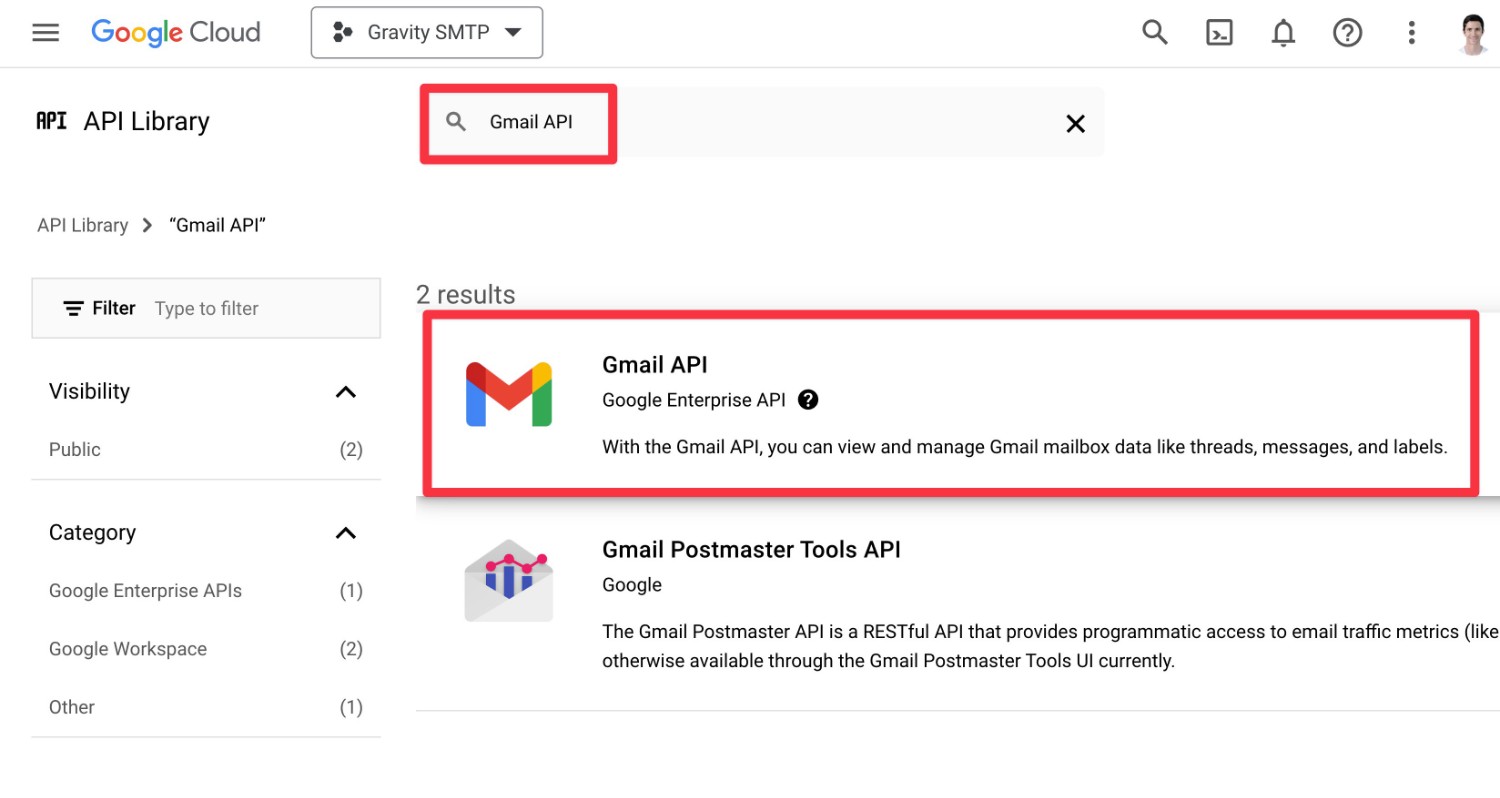The width and height of the screenshot is (1500, 798).
Task: Open the Gravity SMTP project selector
Action: (x=427, y=33)
